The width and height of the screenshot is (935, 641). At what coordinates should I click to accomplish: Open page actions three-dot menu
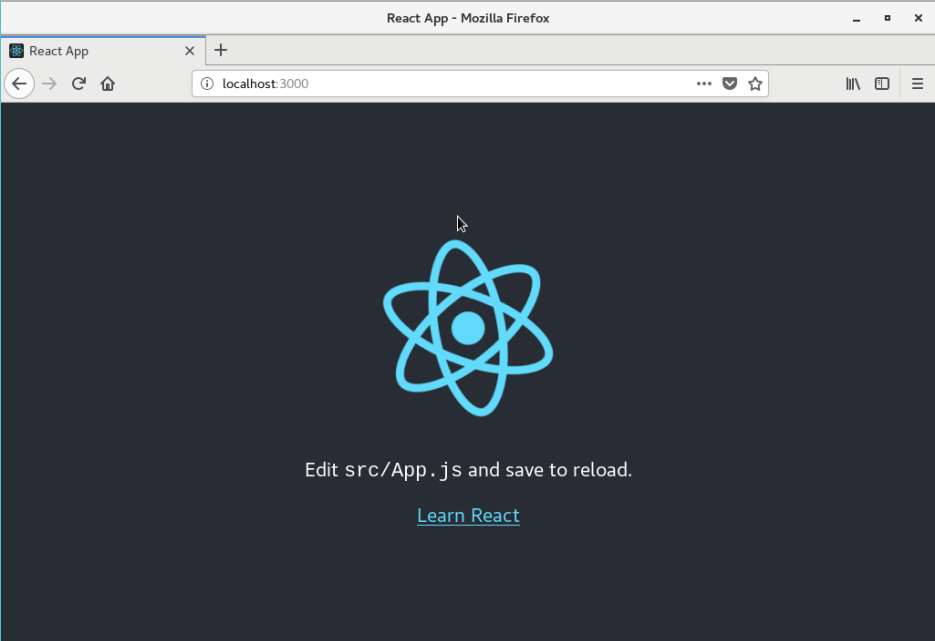click(x=704, y=83)
